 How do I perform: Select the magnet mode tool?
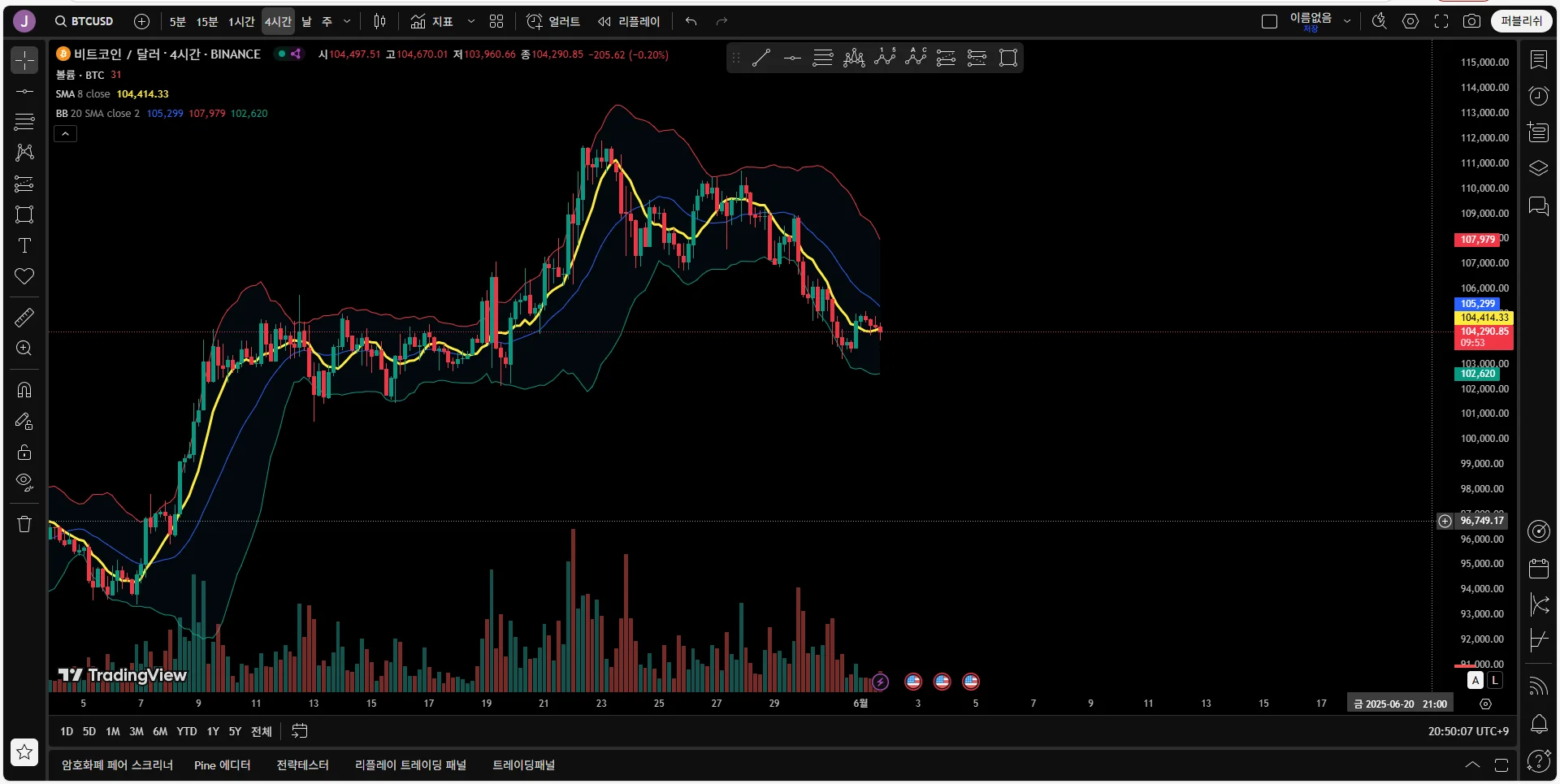click(x=24, y=390)
